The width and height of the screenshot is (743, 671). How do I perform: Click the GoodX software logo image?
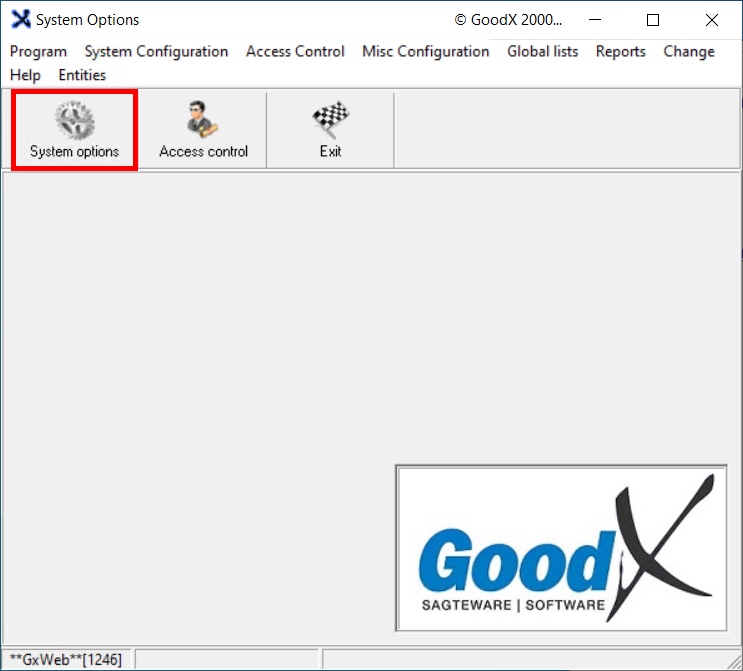click(x=561, y=548)
